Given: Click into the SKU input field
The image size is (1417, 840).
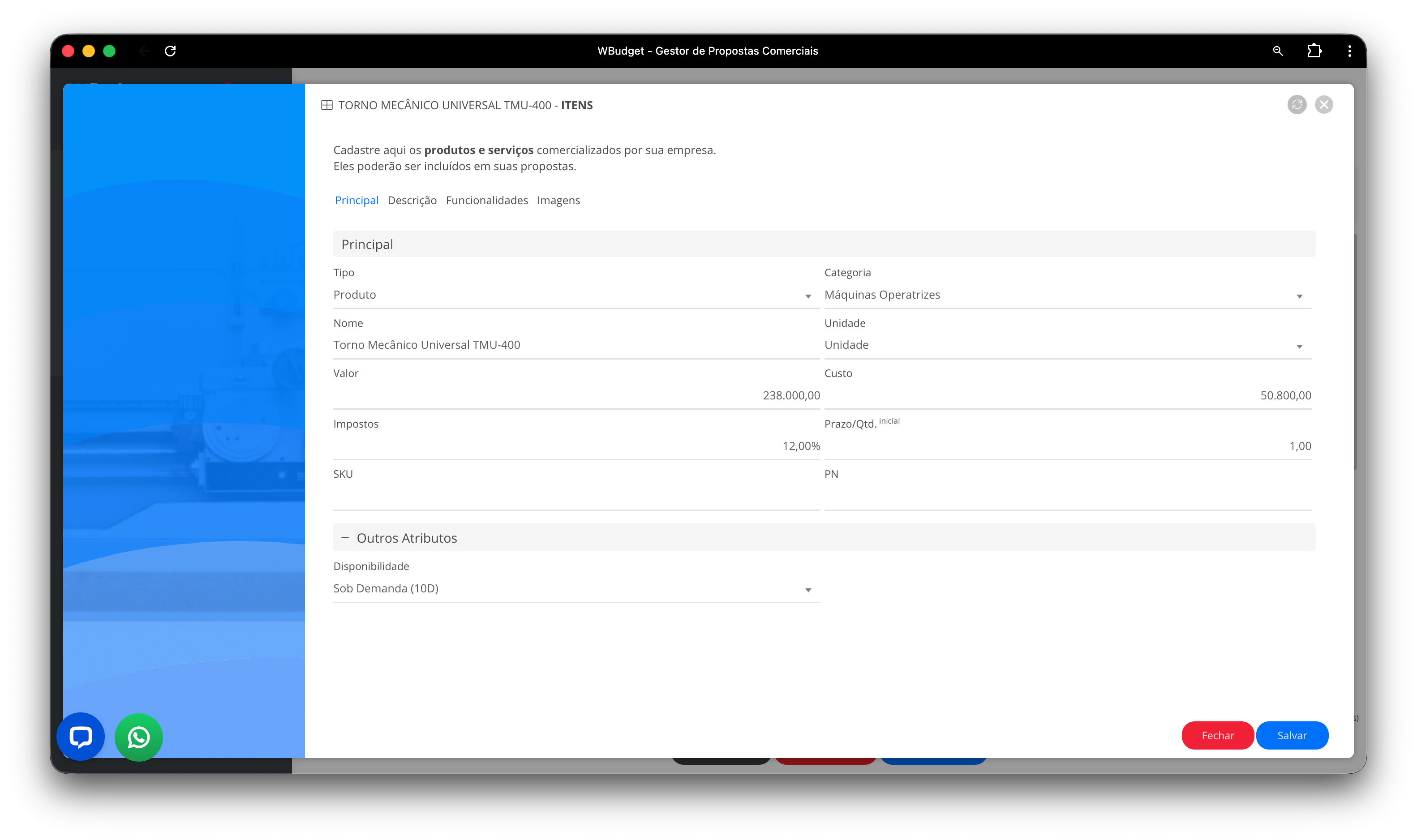Looking at the screenshot, I should click(576, 497).
